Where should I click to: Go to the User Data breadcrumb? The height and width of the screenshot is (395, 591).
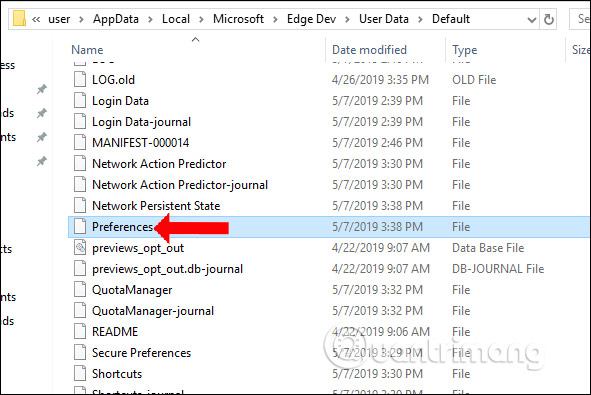pyautogui.click(x=384, y=19)
